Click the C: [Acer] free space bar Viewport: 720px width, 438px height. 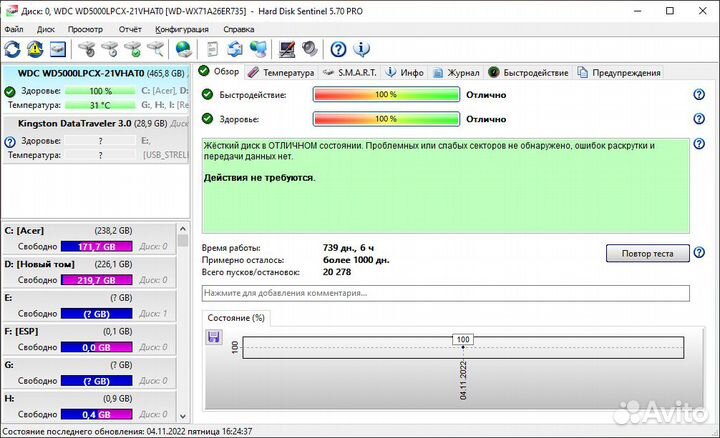tap(96, 247)
